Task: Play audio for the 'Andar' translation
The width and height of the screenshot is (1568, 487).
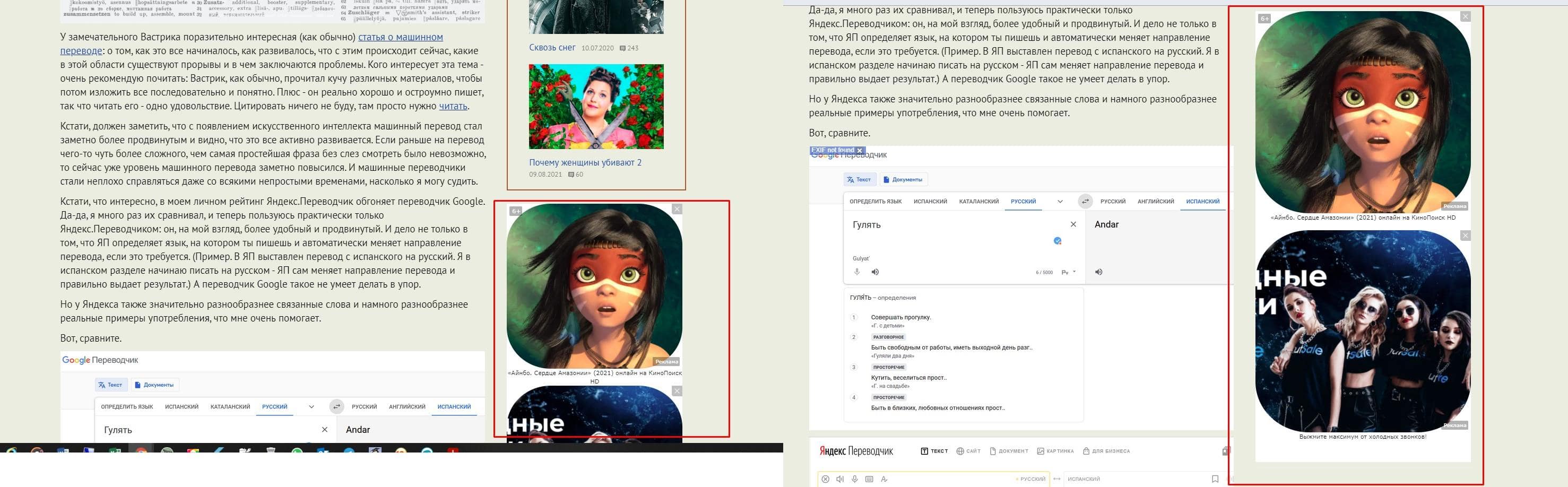Action: coord(1099,272)
